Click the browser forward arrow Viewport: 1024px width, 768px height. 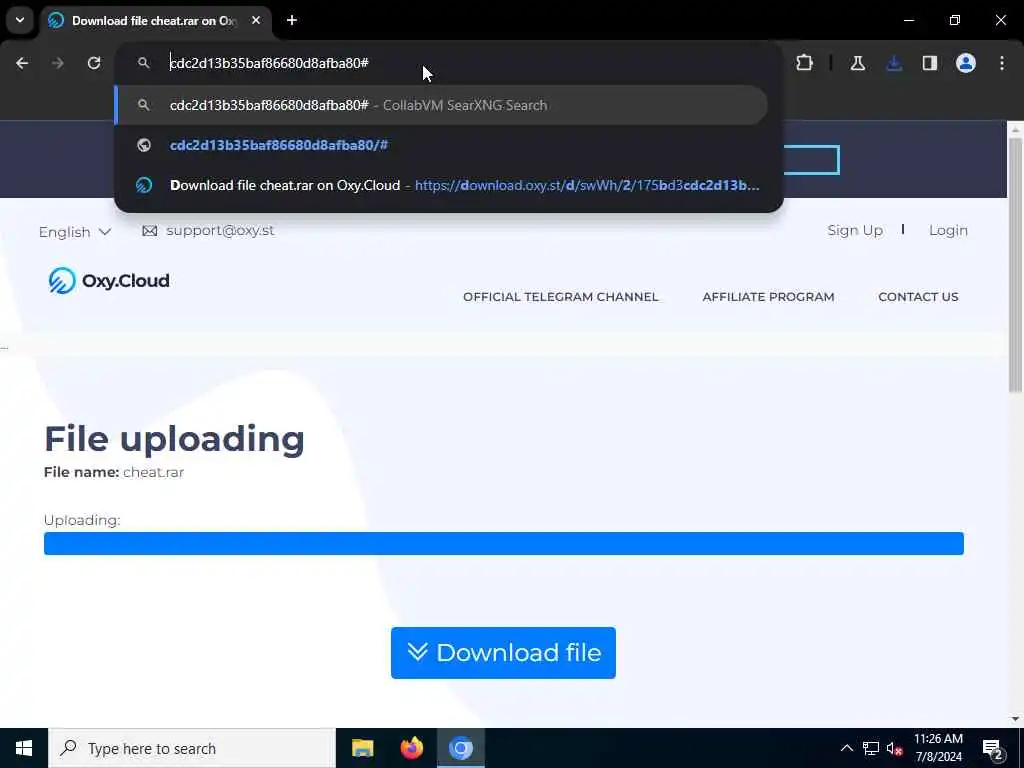coord(58,63)
